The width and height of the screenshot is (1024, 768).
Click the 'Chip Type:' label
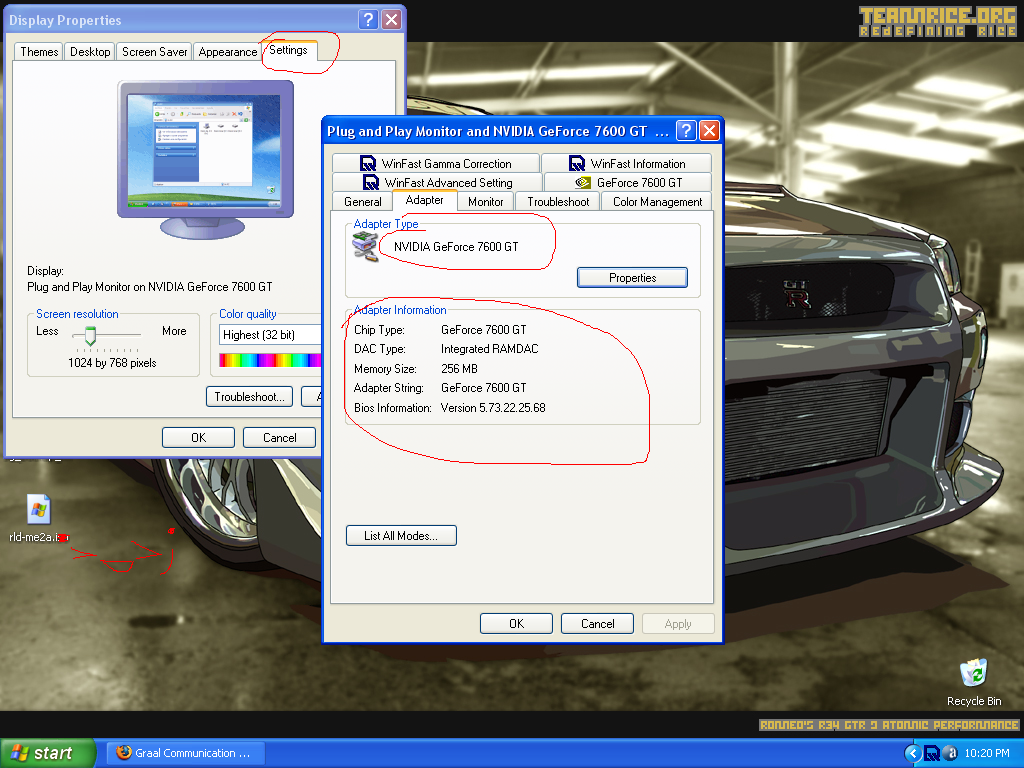pyautogui.click(x=379, y=330)
